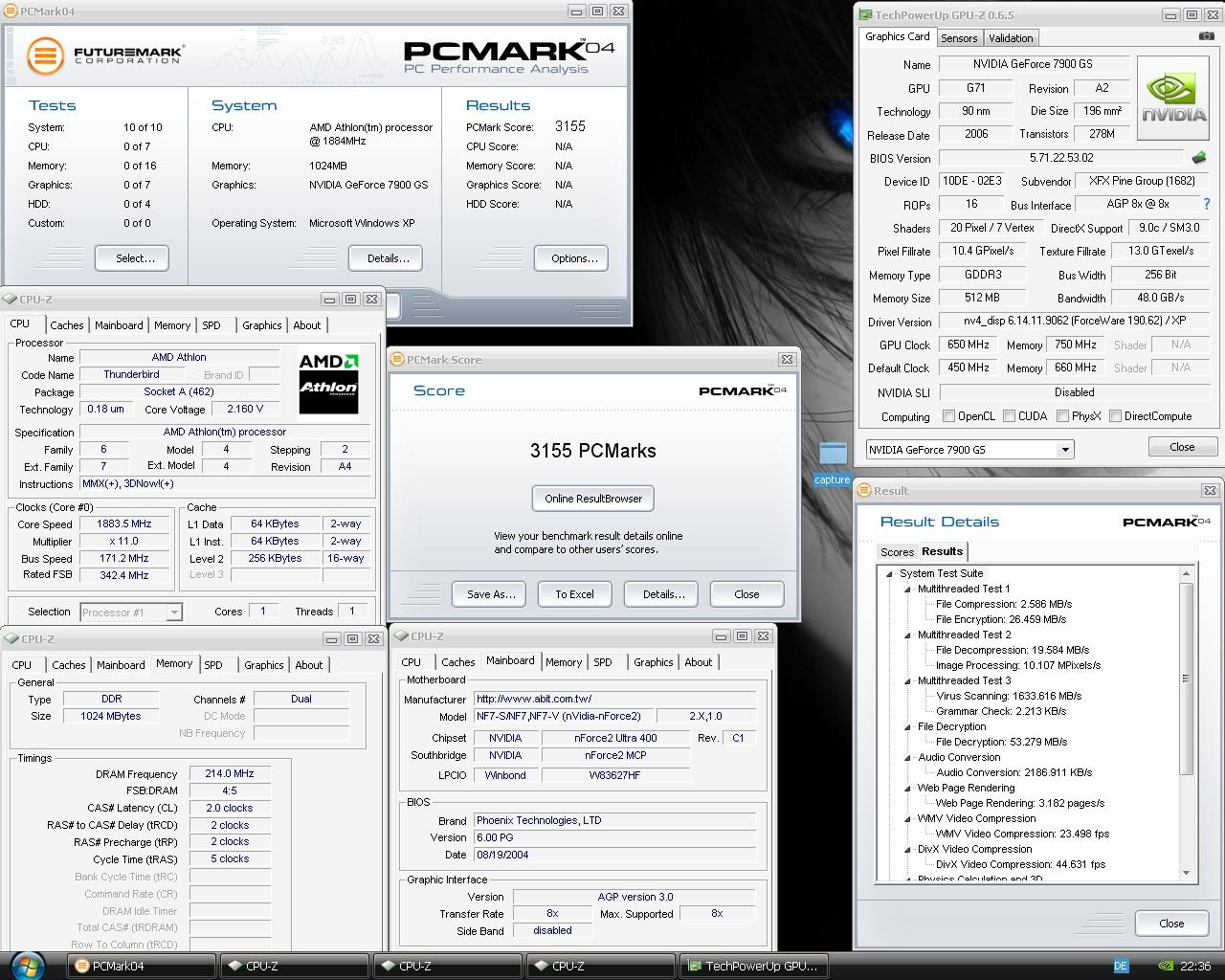
Task: Click the PCMark Score window title icon
Action: pos(398,359)
